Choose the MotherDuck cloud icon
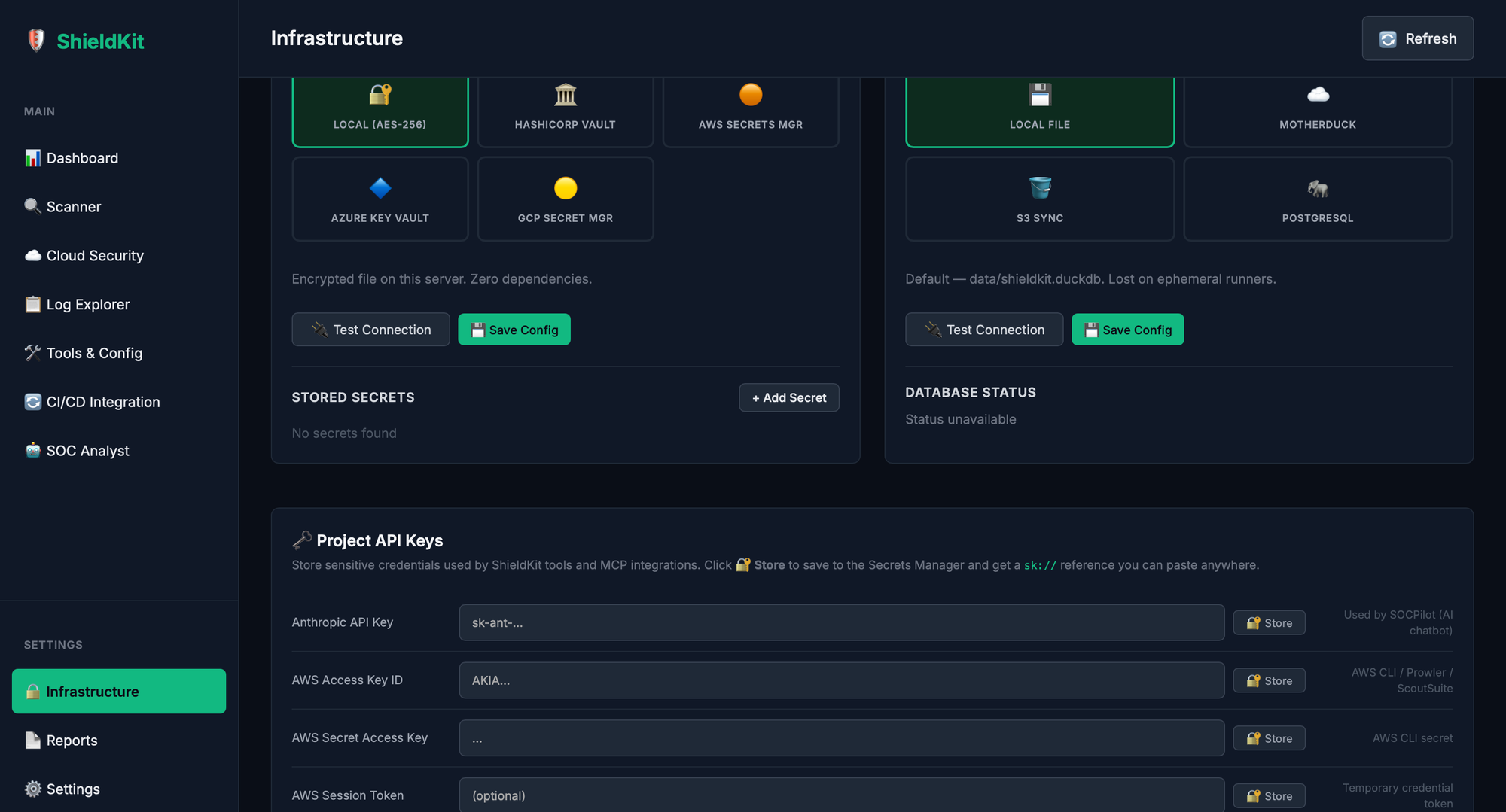The image size is (1506, 812). 1317,95
